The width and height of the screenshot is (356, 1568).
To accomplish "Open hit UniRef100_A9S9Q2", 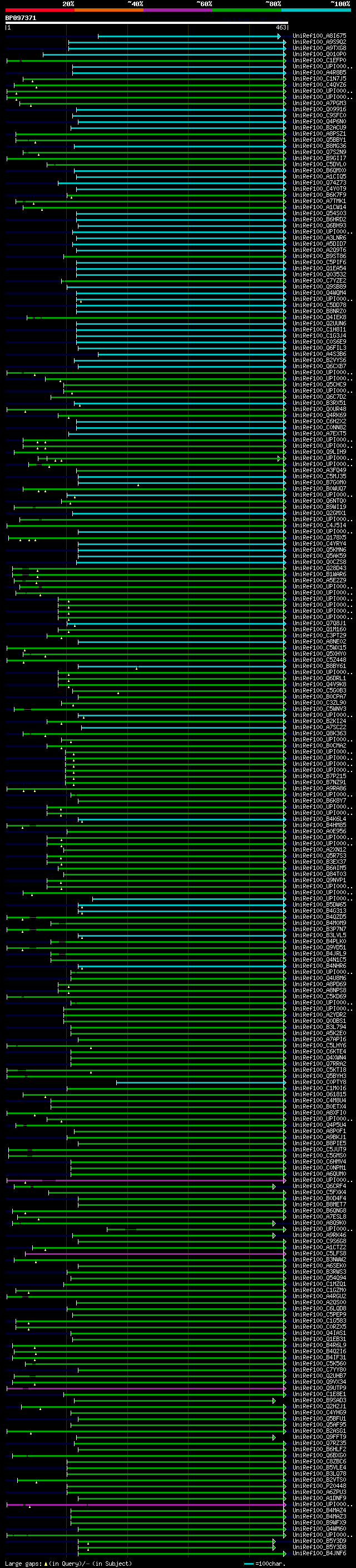I will click(319, 43).
